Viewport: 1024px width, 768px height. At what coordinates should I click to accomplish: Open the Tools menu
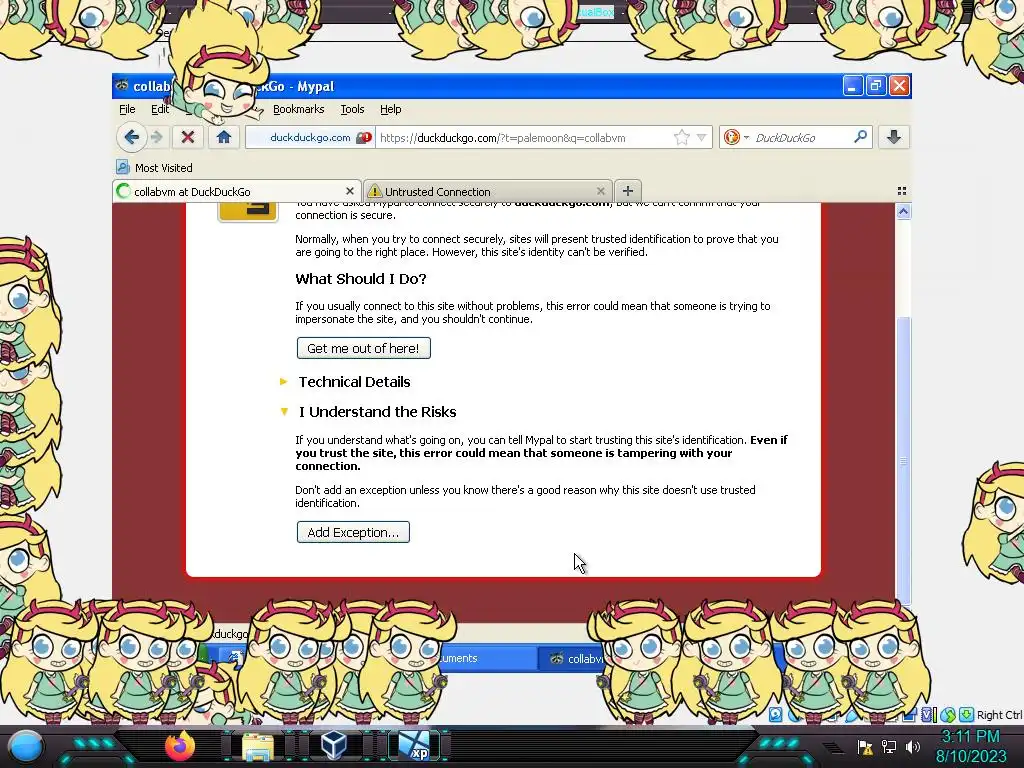point(352,109)
